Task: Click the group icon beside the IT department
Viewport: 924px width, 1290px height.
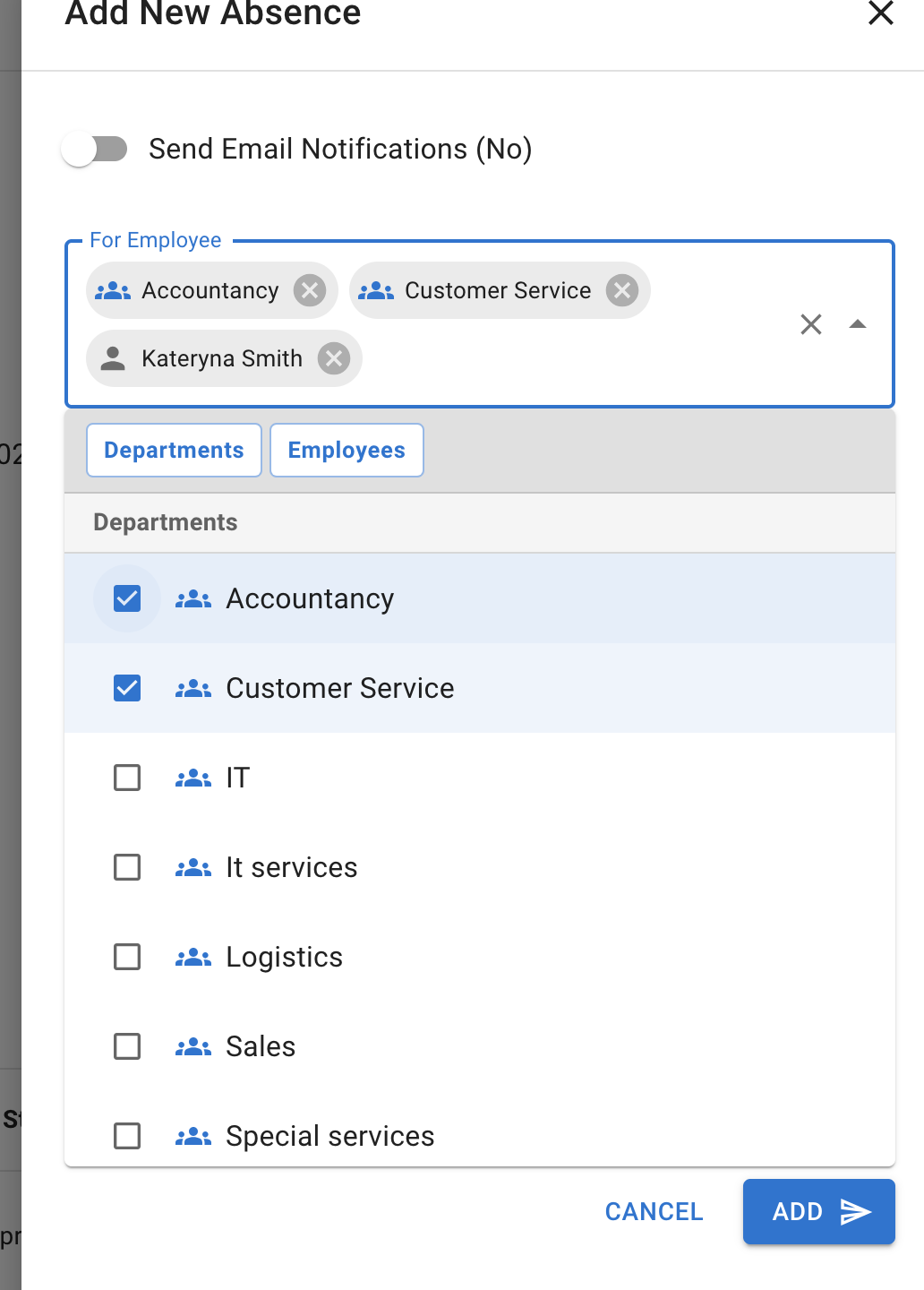Action: coord(193,778)
